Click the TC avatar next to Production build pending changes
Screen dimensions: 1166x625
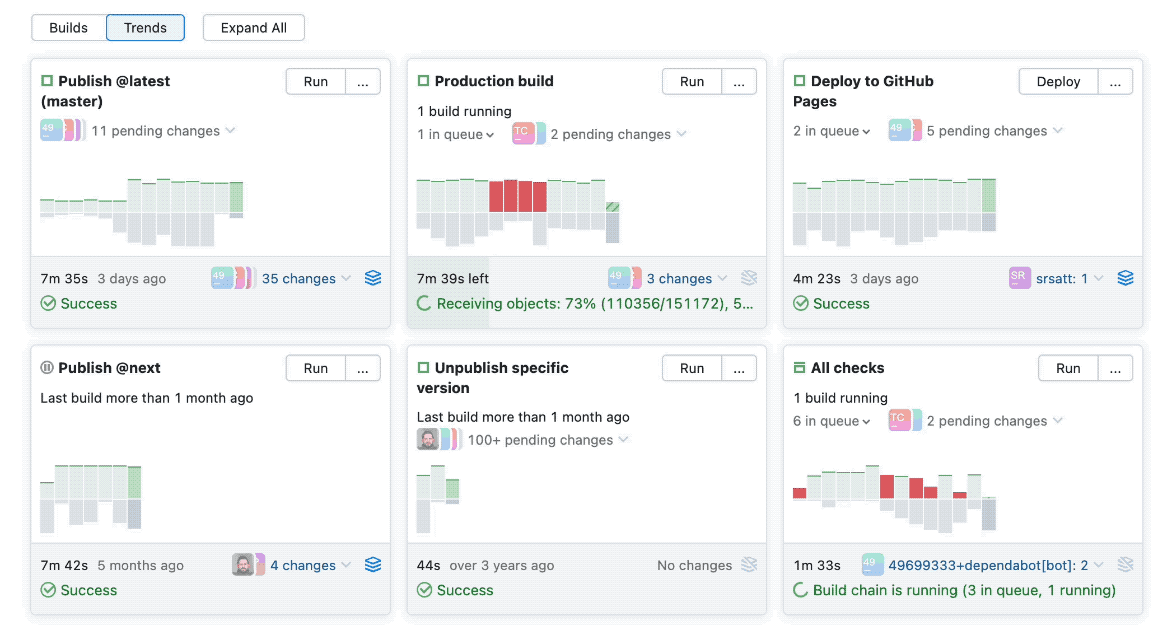(525, 133)
